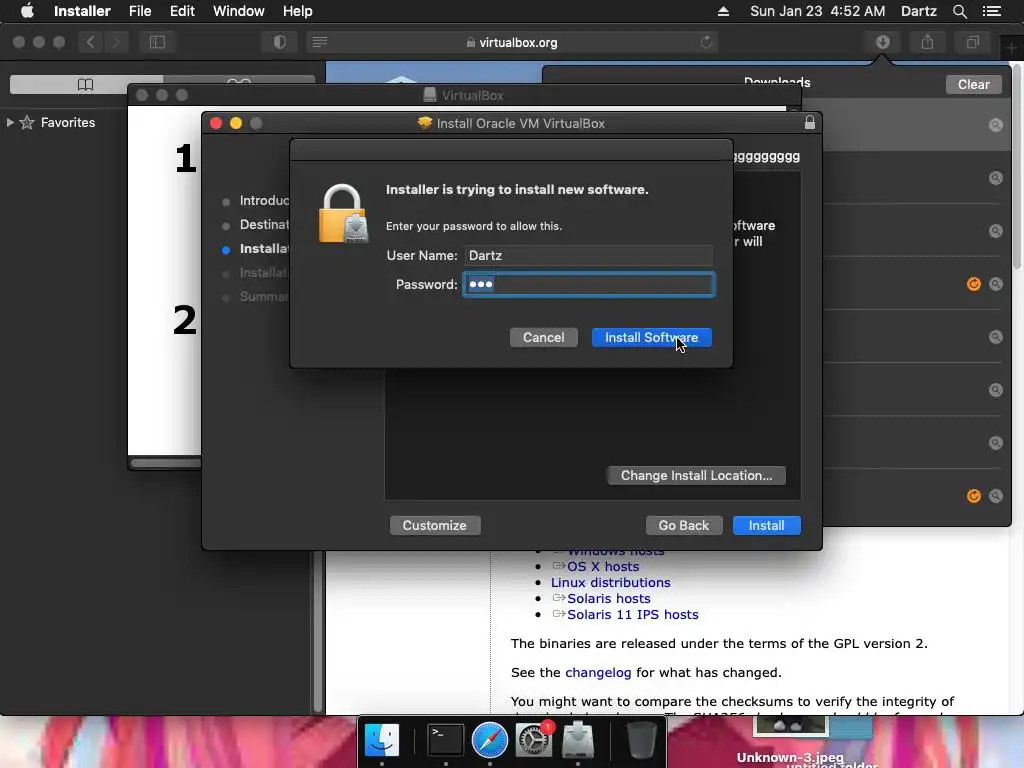1024x768 pixels.
Task: Show Safari downloads popover icon
Action: point(882,42)
